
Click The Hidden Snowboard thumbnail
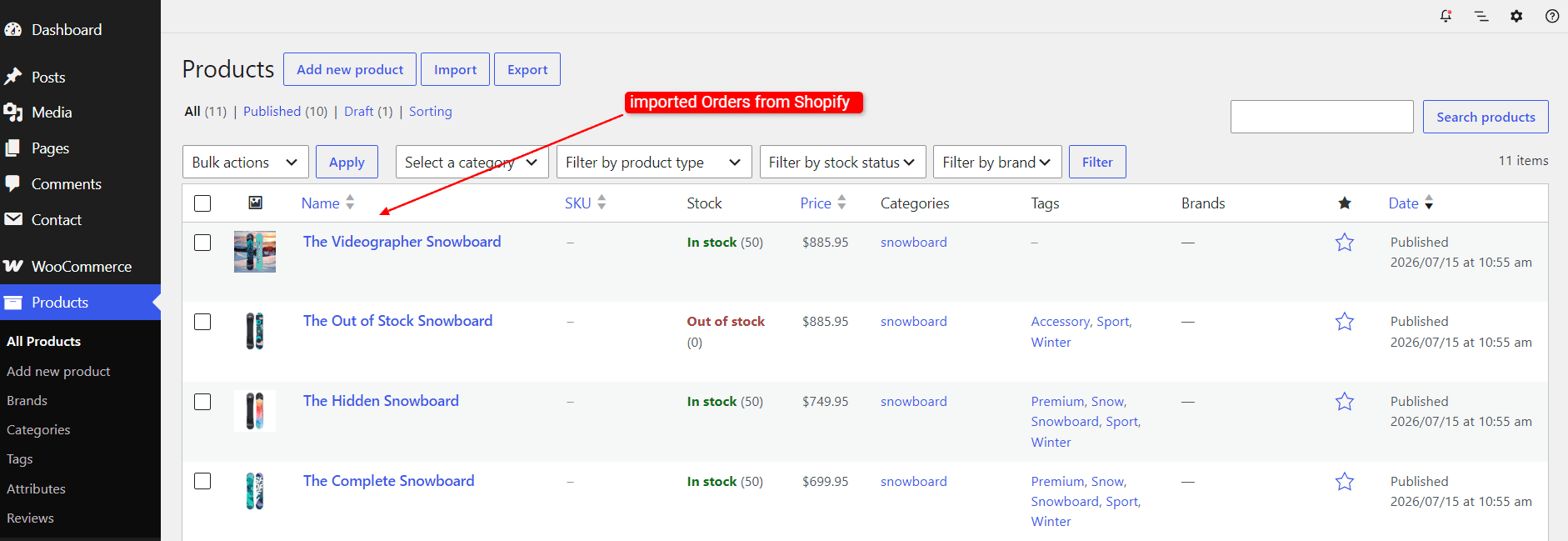[x=255, y=411]
